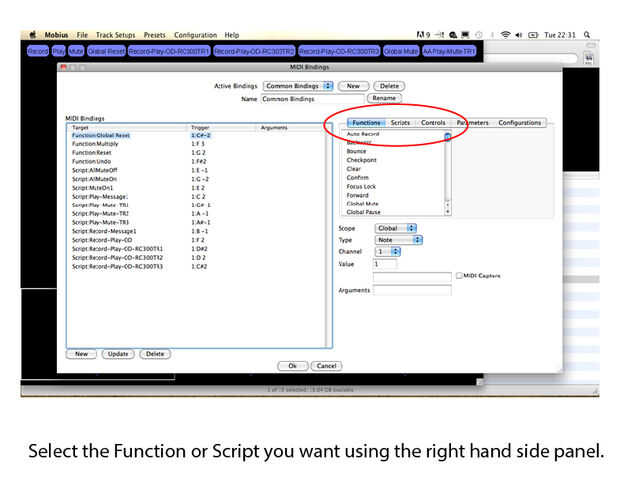Image resolution: width=620 pixels, height=504 pixels.
Task: Switch to the Controls tab
Action: [x=433, y=123]
